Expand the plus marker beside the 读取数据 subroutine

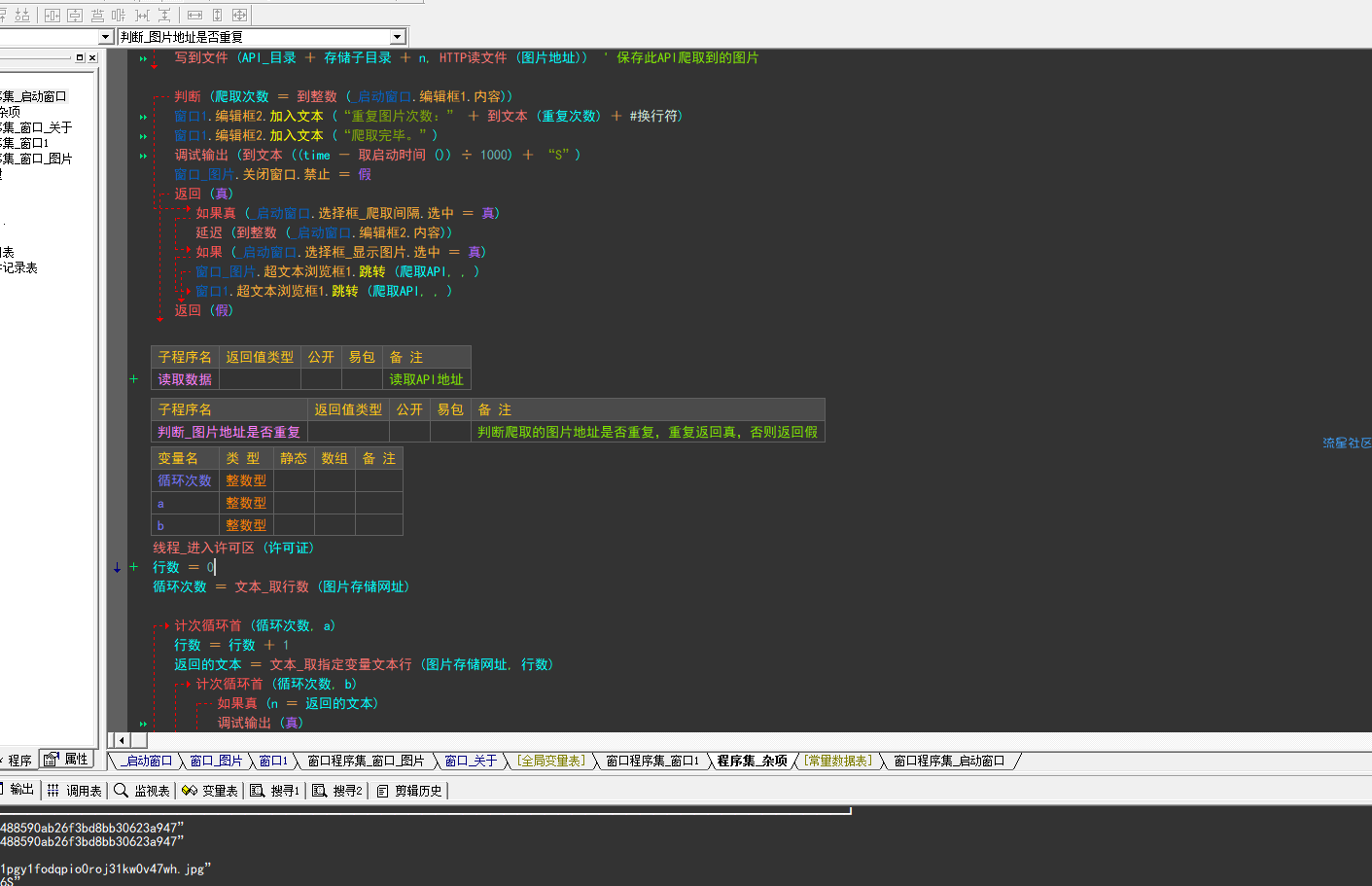[134, 379]
